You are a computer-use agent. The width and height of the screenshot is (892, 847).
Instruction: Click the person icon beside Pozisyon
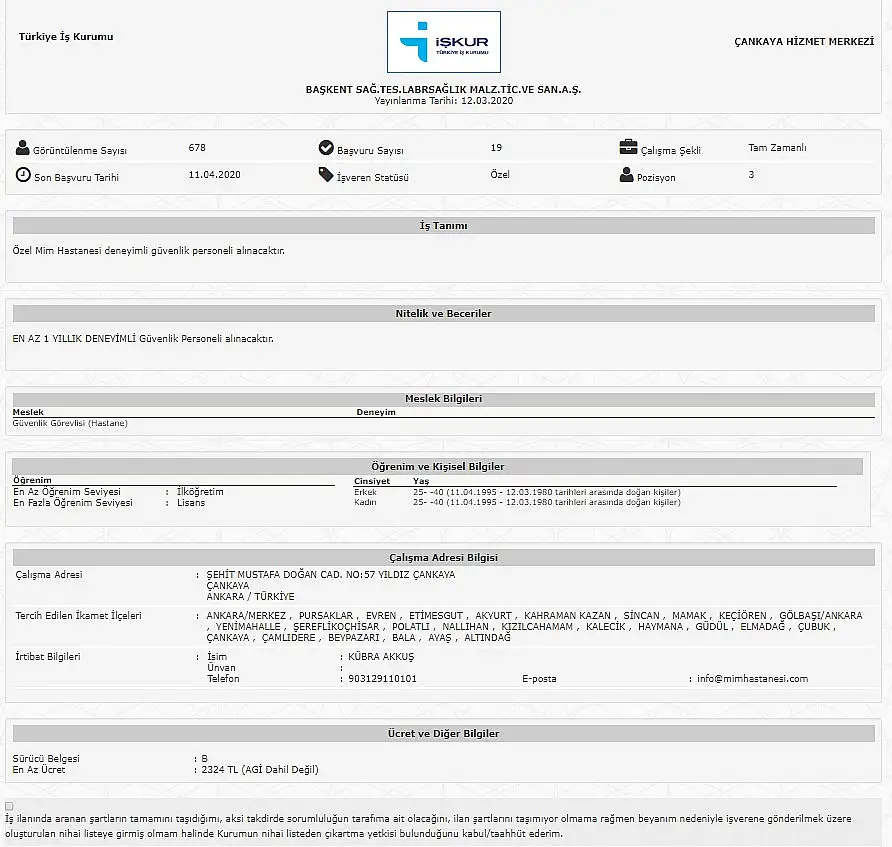tap(626, 175)
